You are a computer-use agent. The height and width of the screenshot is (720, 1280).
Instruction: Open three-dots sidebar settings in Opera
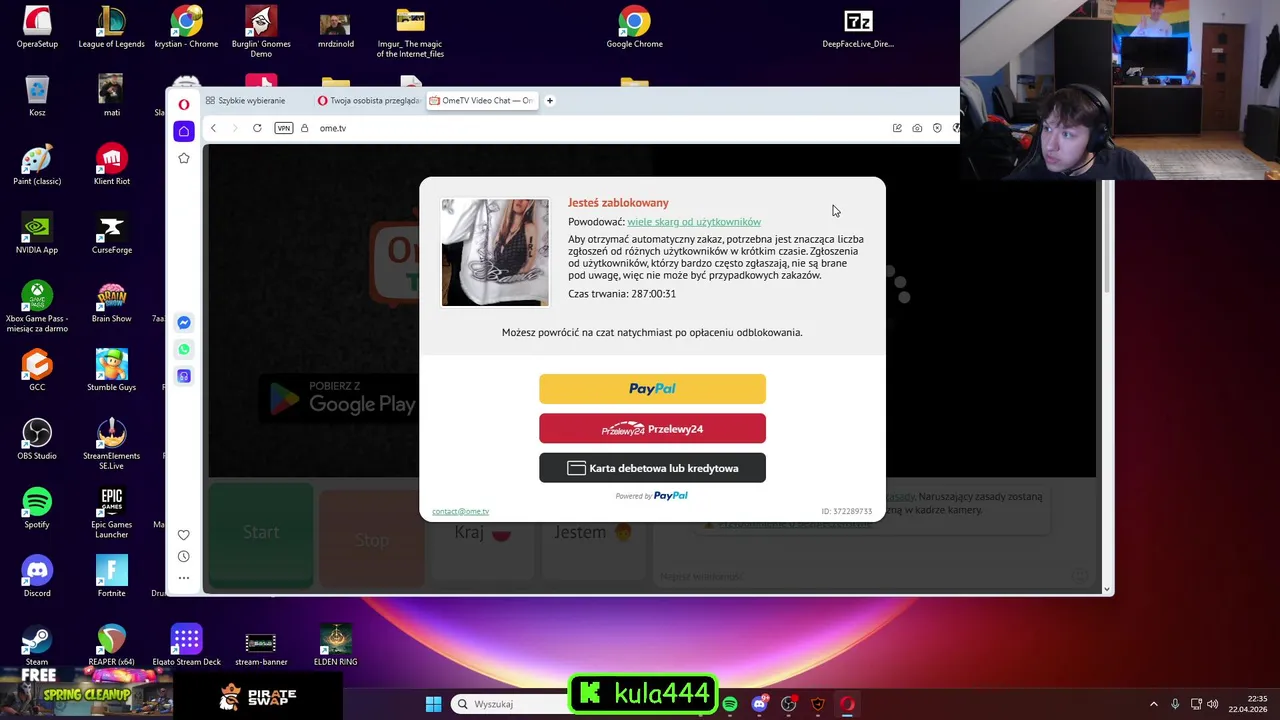click(184, 578)
